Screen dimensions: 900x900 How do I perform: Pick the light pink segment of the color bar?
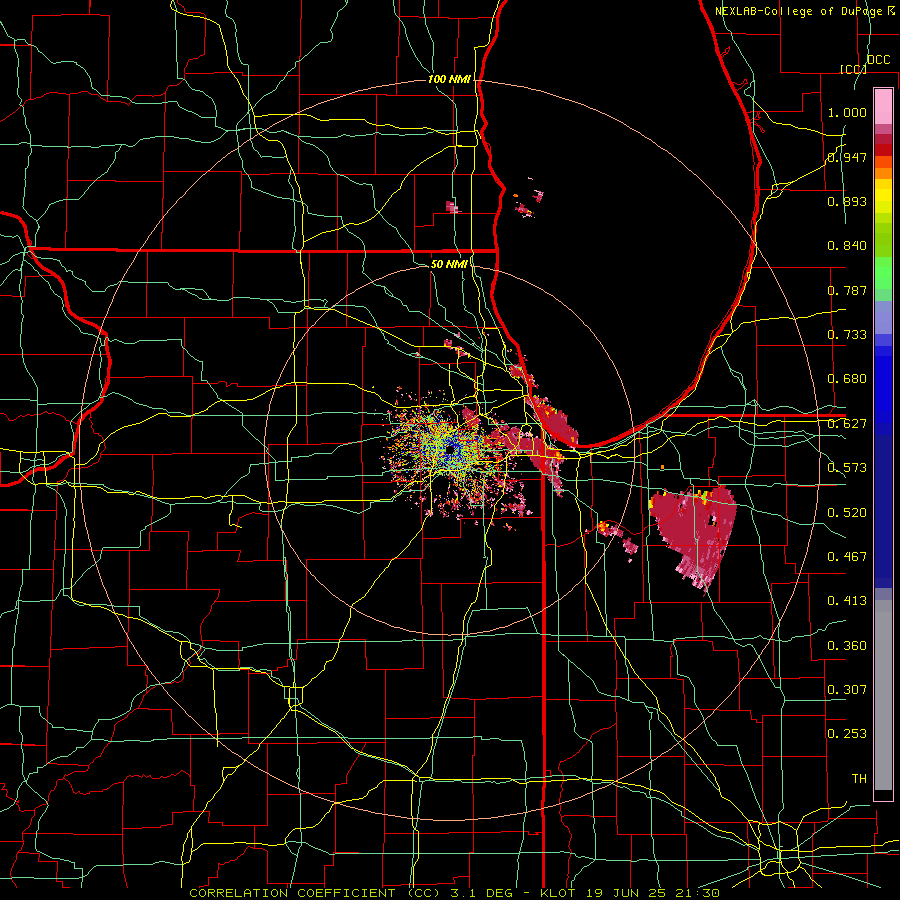(883, 107)
